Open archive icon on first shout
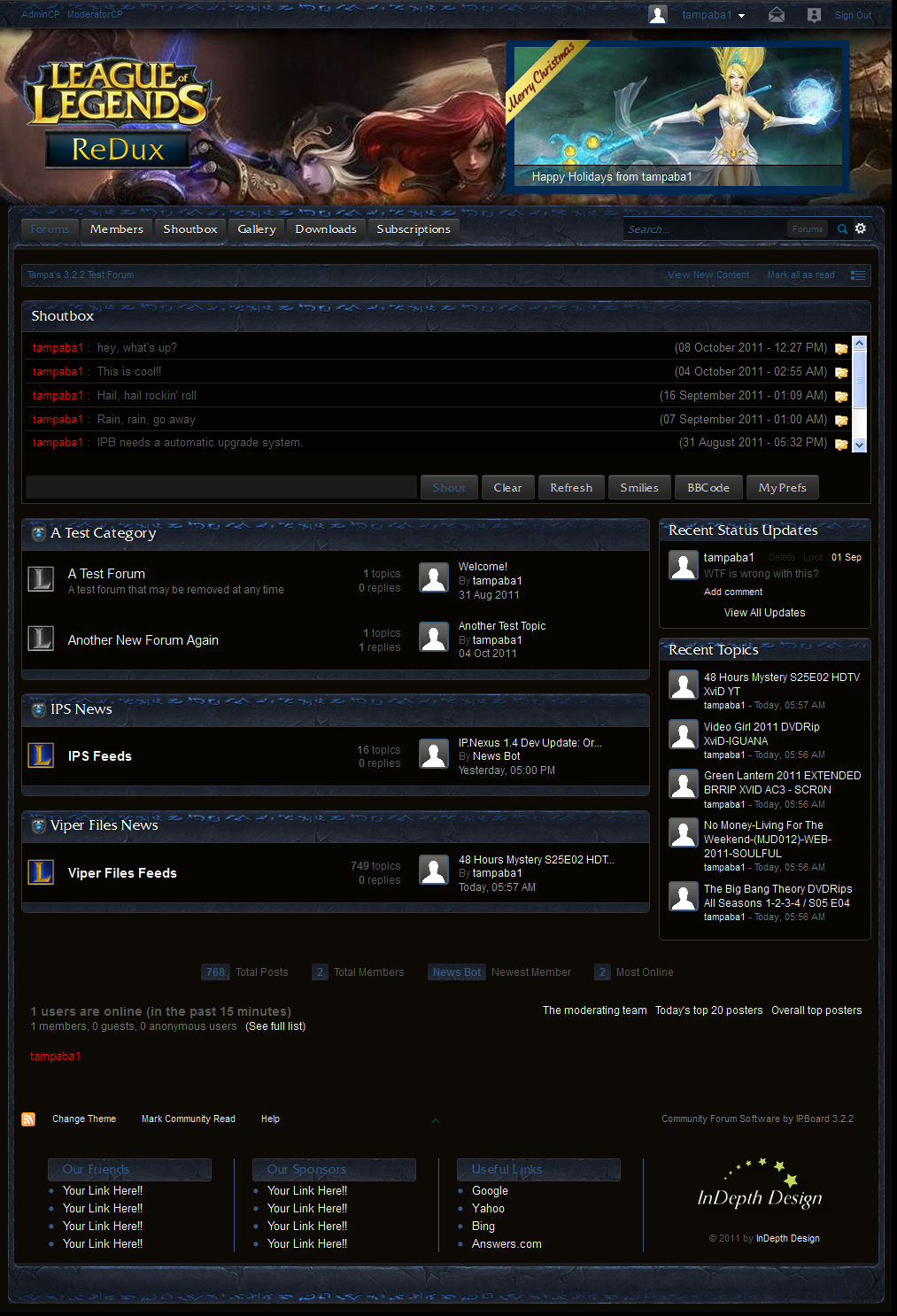The image size is (897, 1316). [x=841, y=349]
